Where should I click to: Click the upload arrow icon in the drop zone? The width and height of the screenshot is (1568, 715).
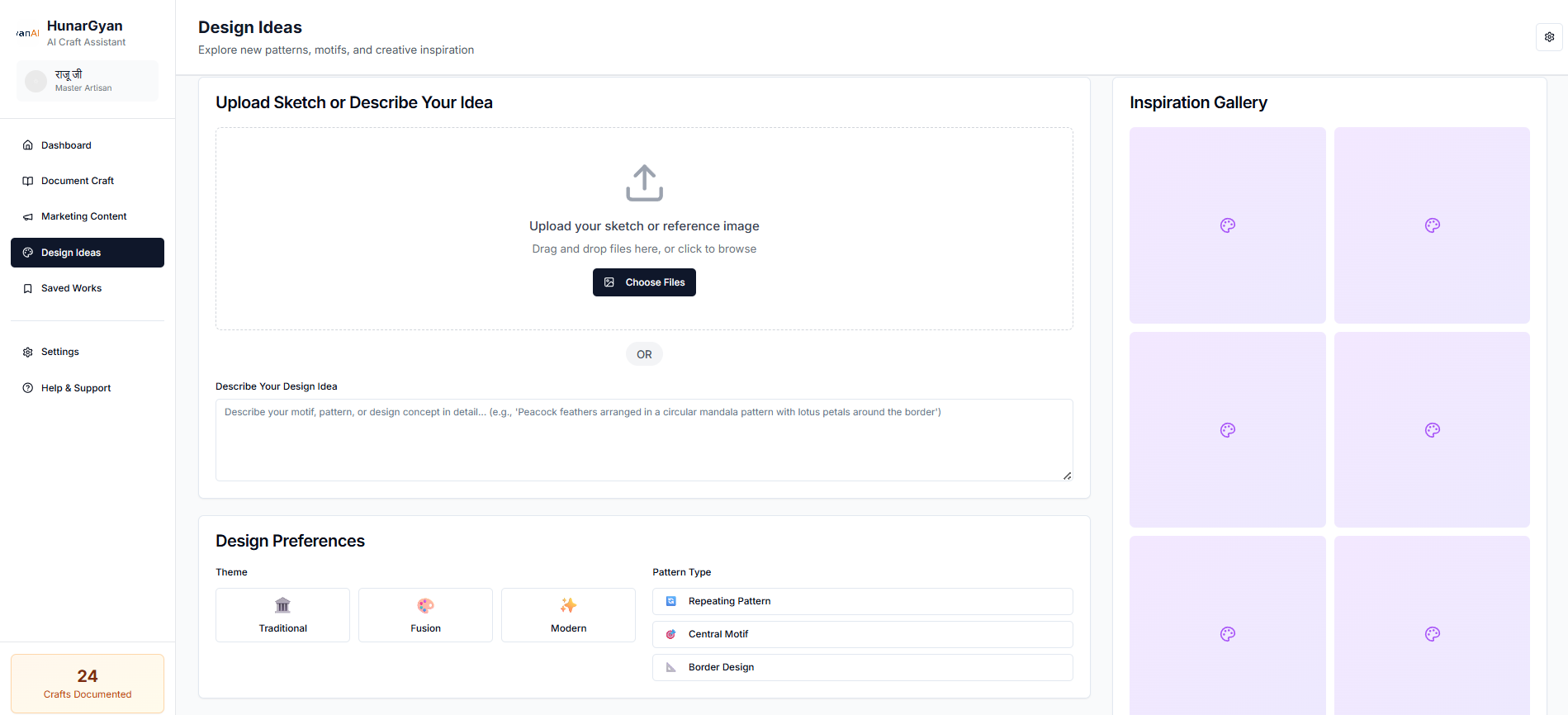click(644, 183)
